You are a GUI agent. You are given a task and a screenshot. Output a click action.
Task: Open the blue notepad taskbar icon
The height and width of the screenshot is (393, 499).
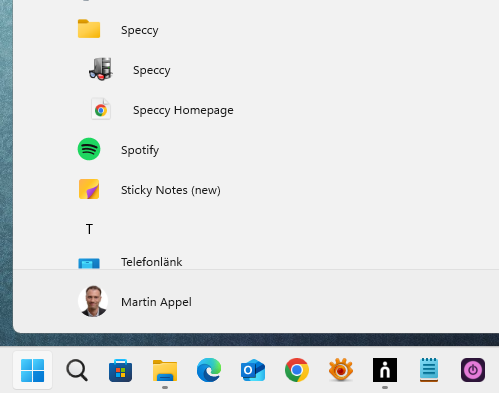coord(429,370)
